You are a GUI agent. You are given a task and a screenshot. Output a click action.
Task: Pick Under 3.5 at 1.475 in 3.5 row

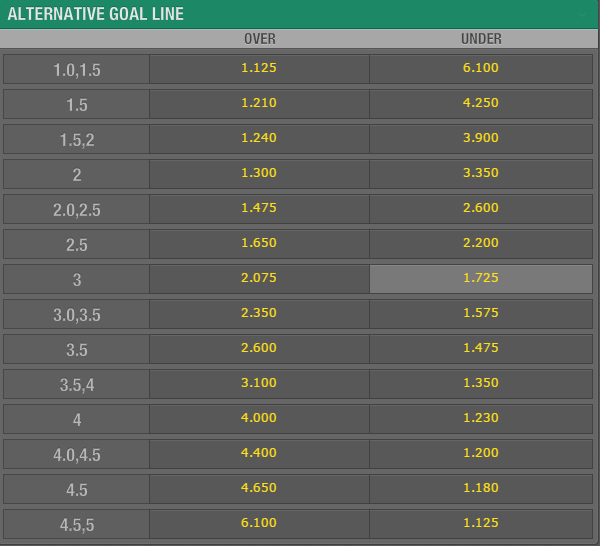481,349
